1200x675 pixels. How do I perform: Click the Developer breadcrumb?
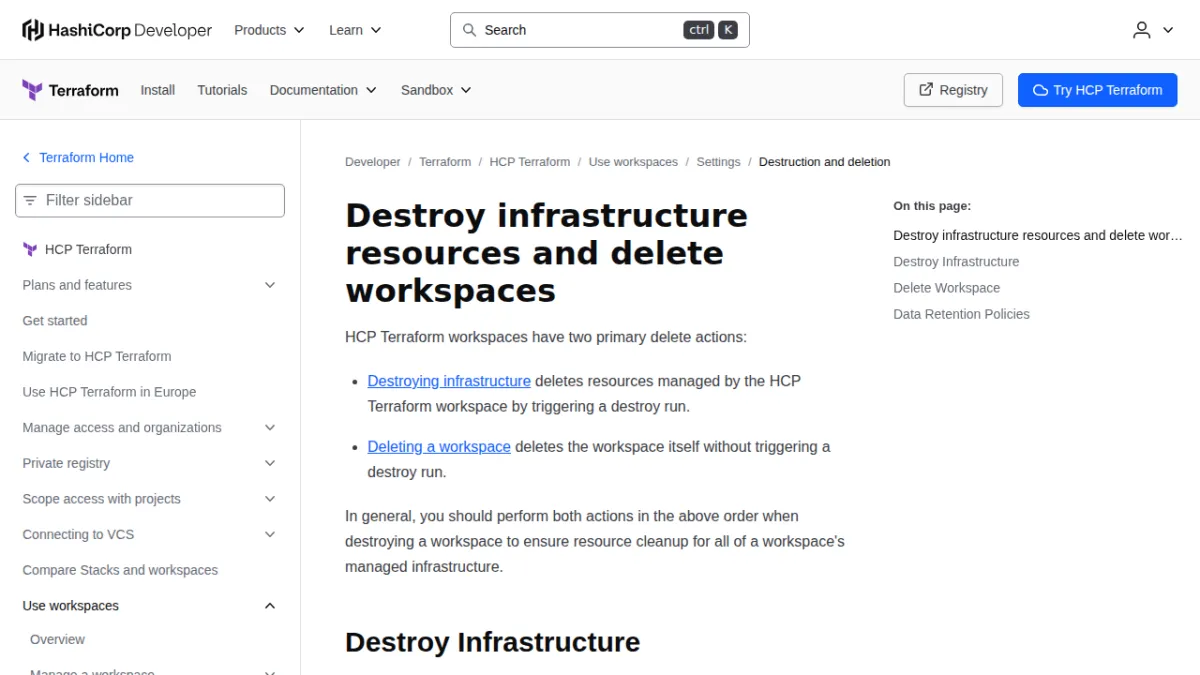(373, 162)
